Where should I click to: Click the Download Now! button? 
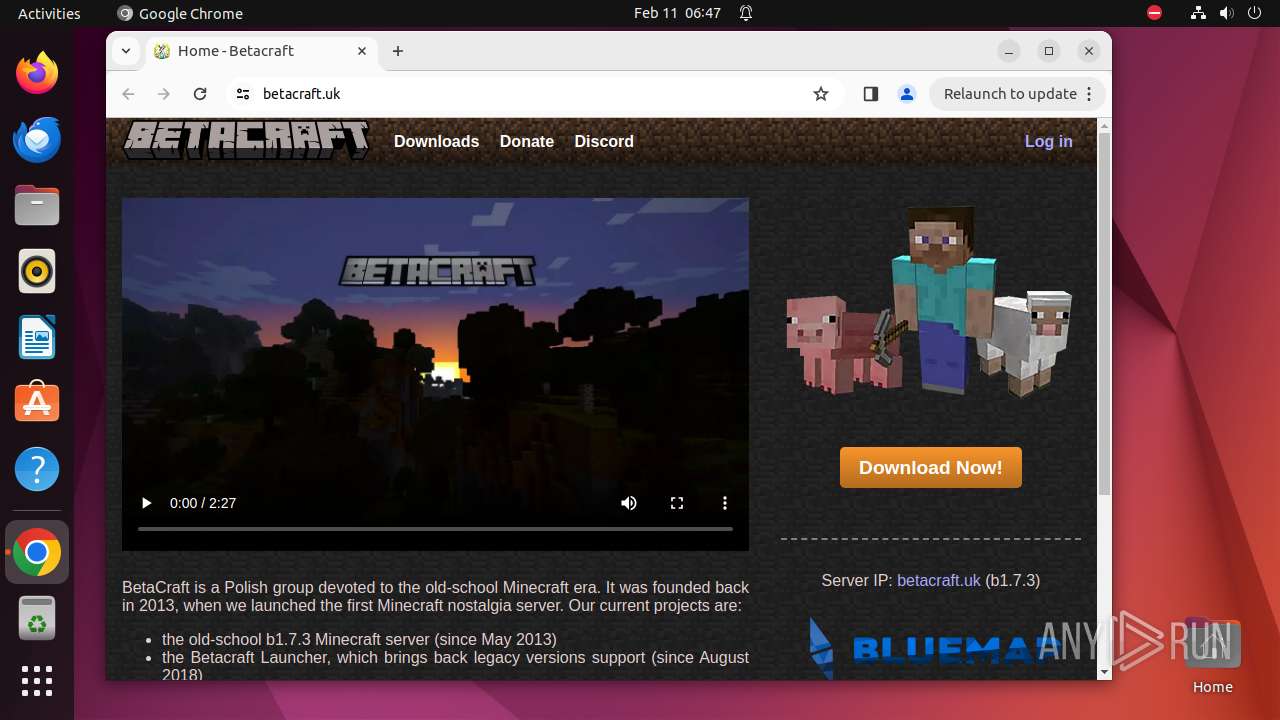(931, 467)
